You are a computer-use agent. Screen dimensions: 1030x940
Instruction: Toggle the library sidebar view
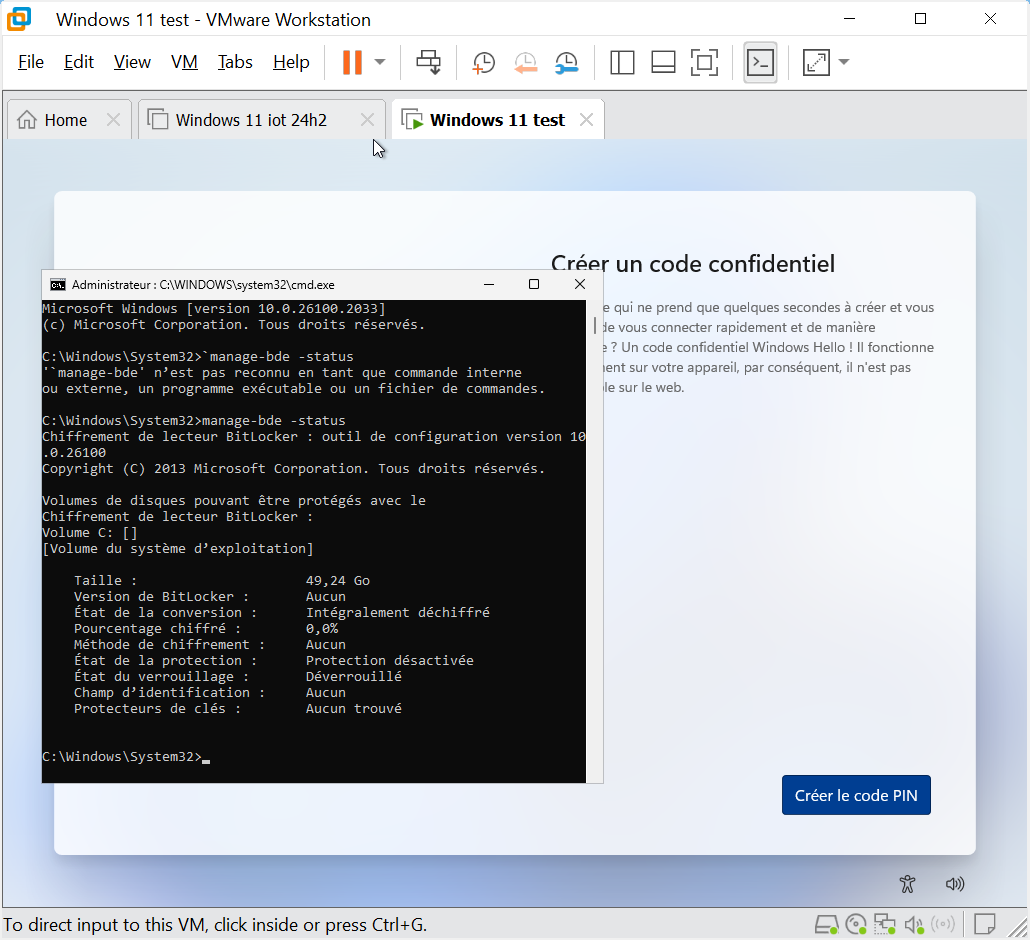[x=621, y=62]
